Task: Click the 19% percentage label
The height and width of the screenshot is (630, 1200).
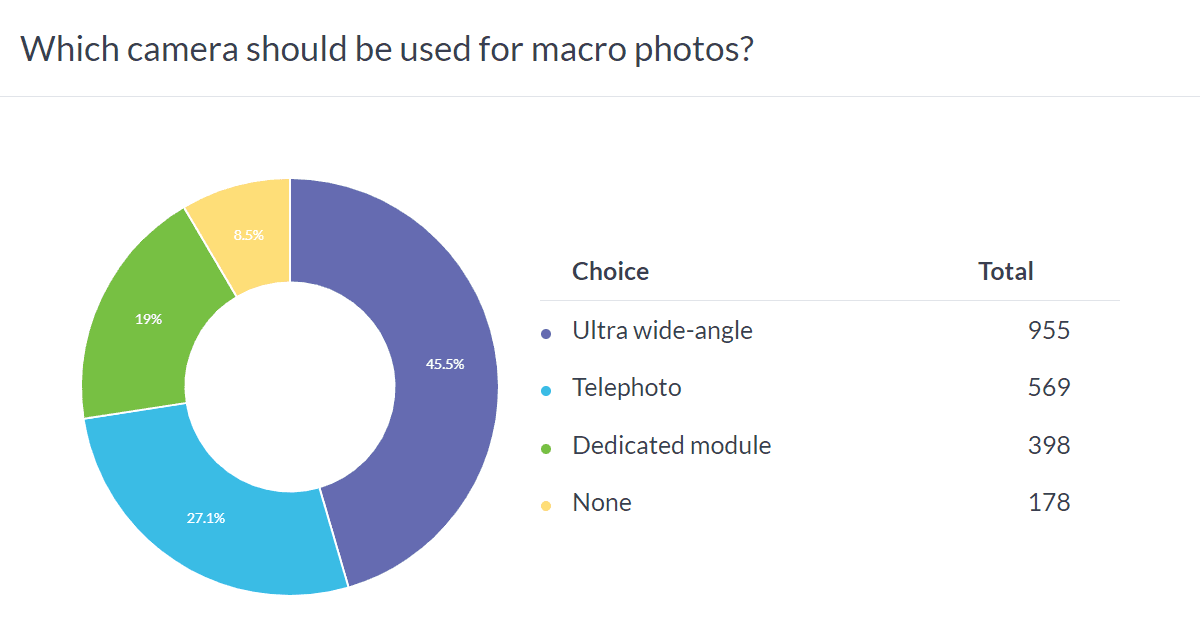Action: tap(148, 320)
